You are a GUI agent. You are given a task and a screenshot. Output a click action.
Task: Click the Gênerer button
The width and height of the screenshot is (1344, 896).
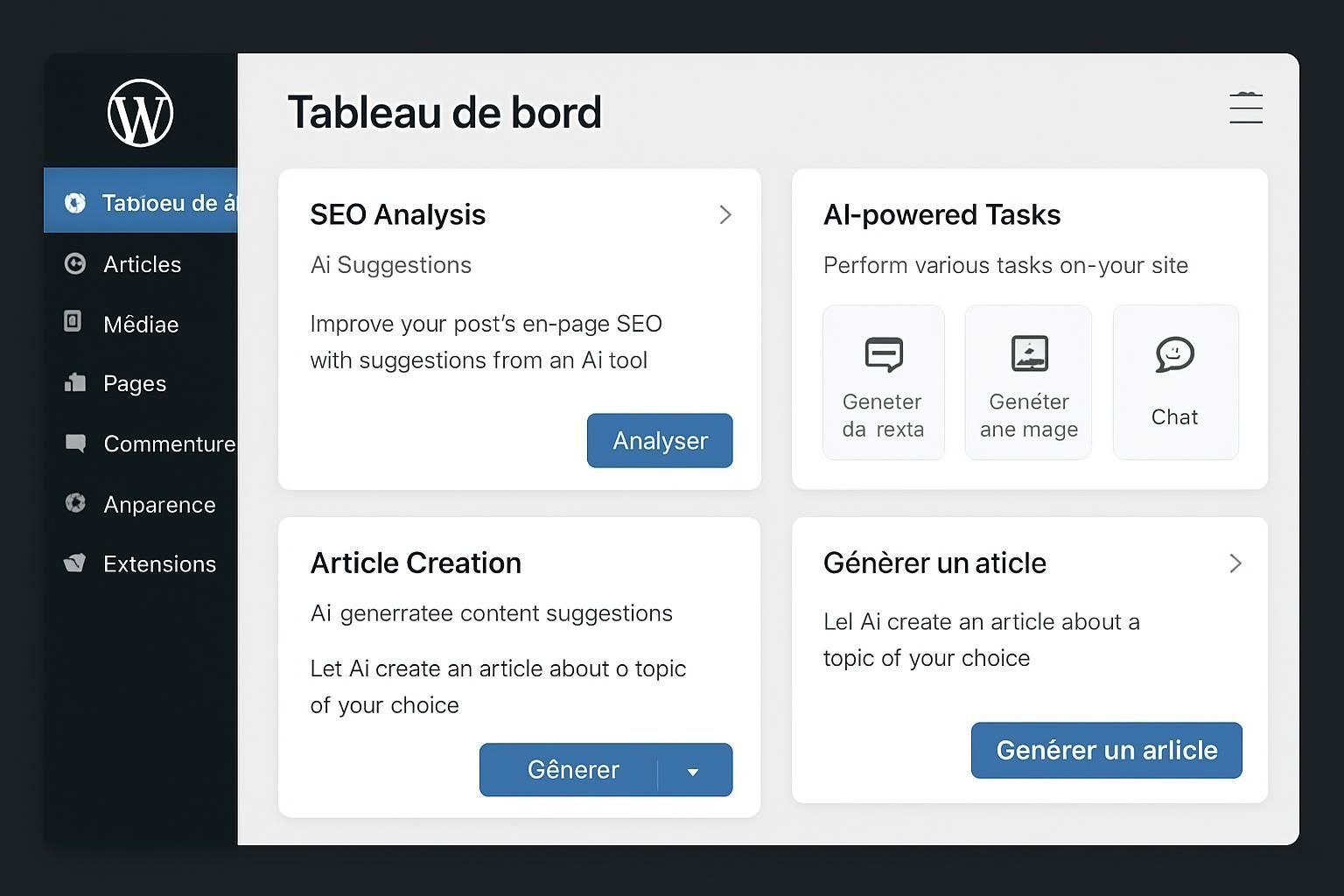click(573, 770)
